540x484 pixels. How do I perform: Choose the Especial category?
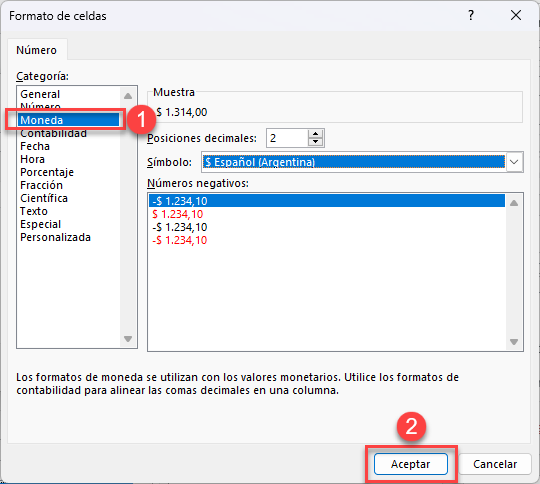click(68, 224)
